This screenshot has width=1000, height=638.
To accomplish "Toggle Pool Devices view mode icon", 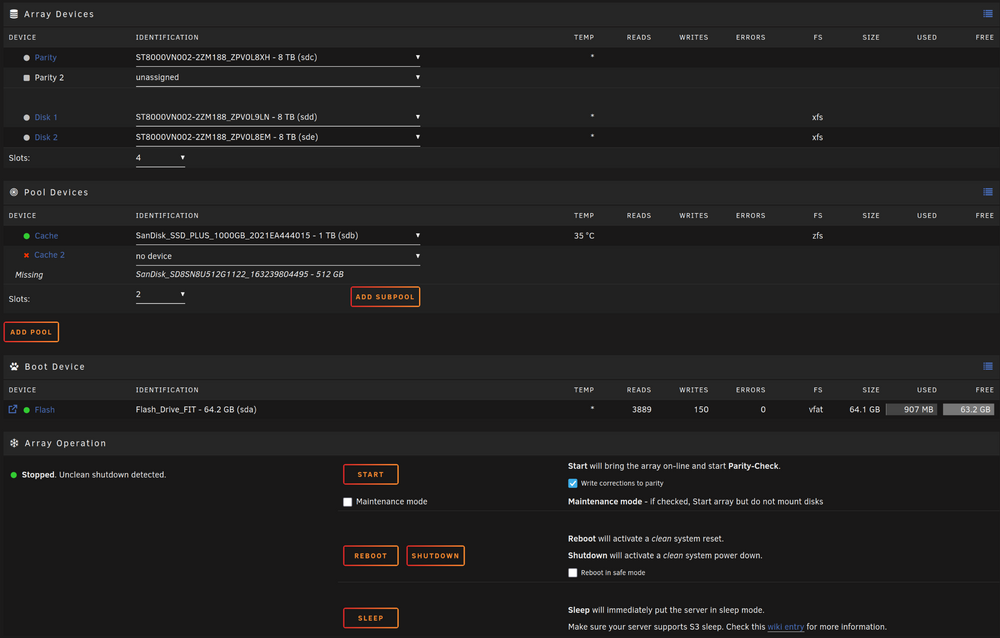I will [987, 191].
